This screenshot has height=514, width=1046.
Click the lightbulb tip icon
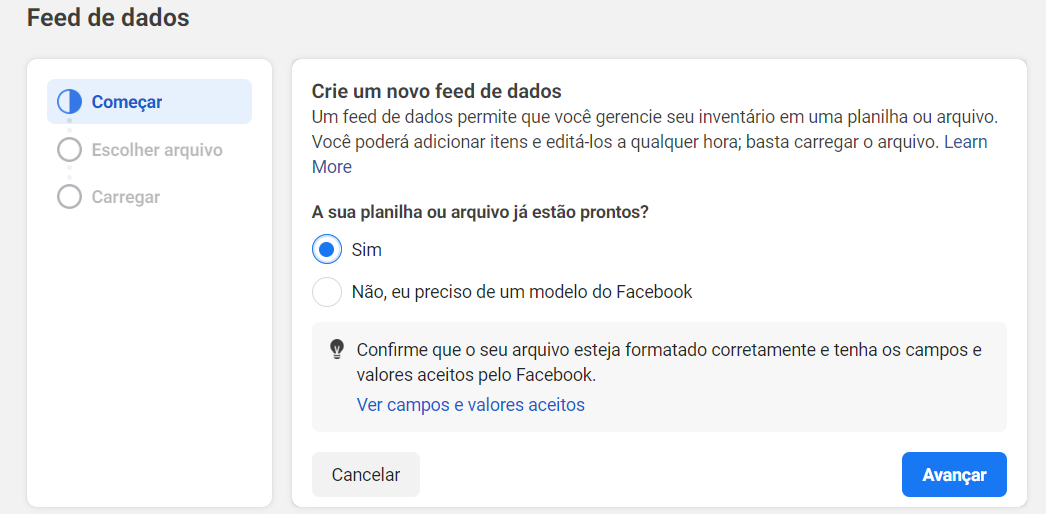[337, 349]
